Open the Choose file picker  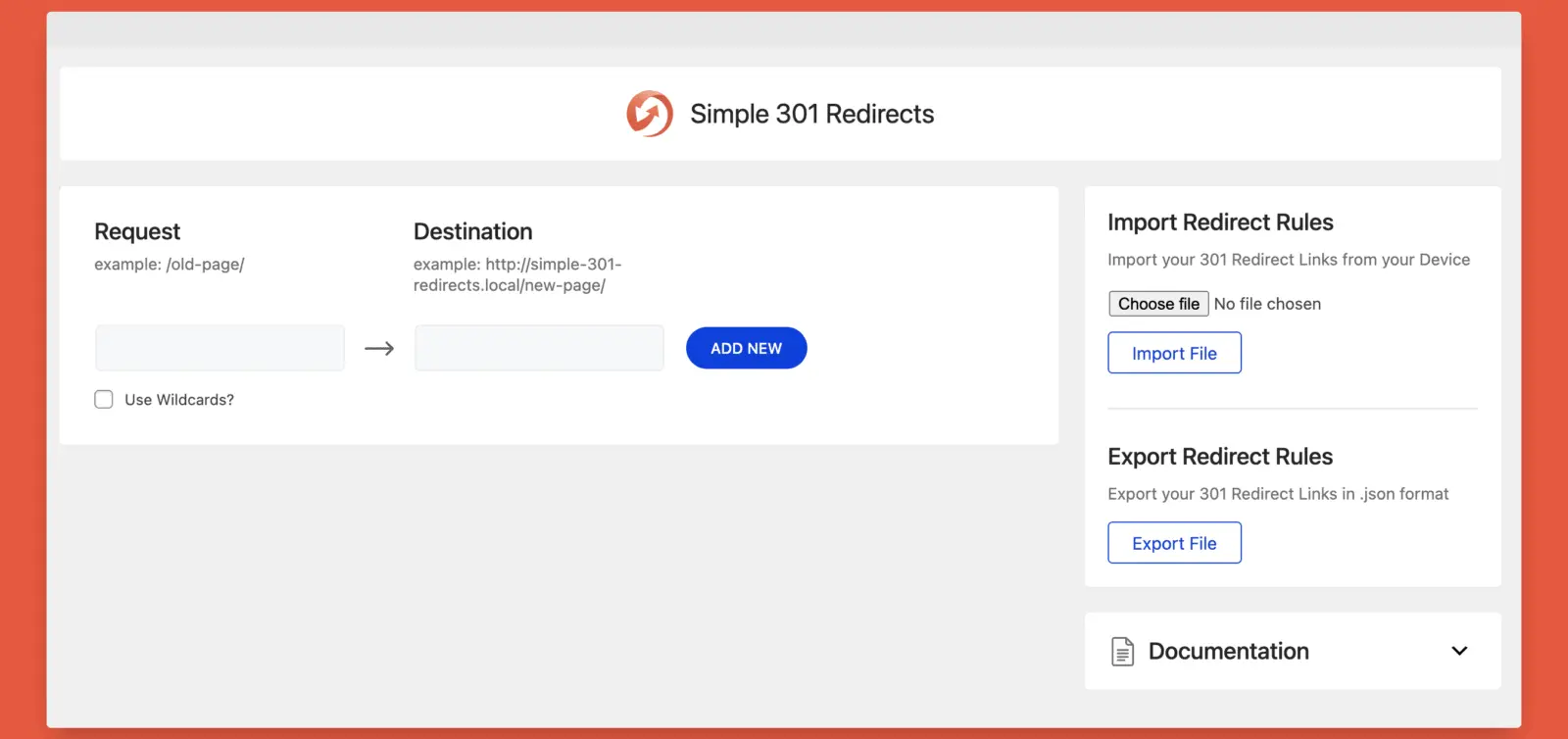pos(1158,304)
